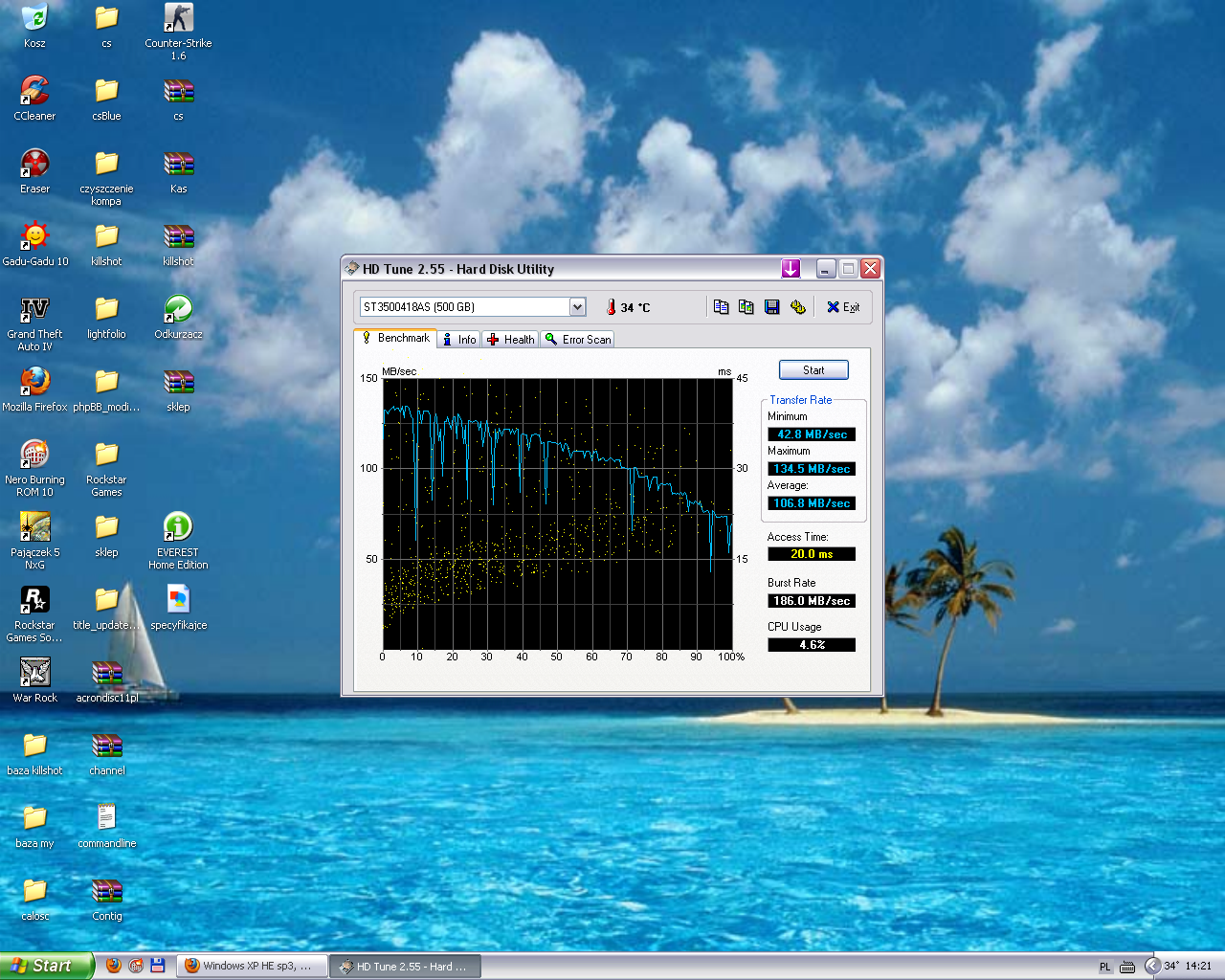The width and height of the screenshot is (1225, 980).
Task: Click the PL language indicator in the tray
Action: 1105,967
